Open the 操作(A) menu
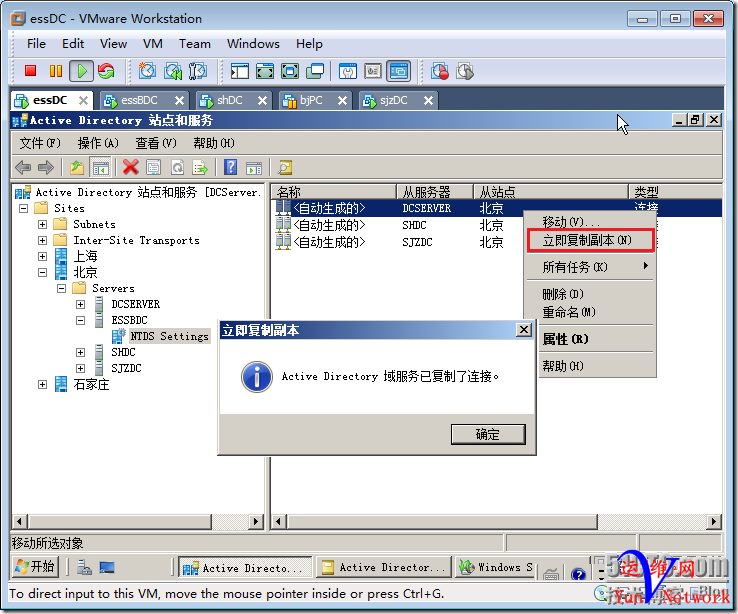 (x=98, y=143)
